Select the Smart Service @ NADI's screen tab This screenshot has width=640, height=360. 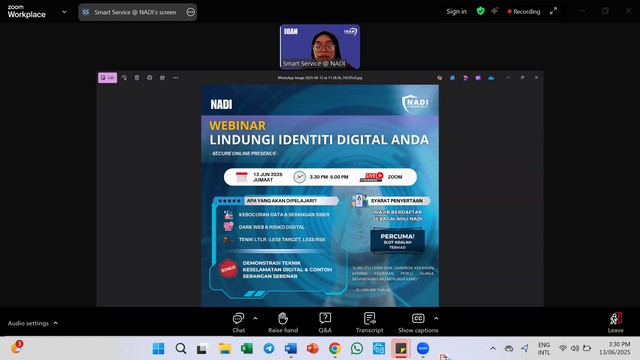[x=137, y=12]
